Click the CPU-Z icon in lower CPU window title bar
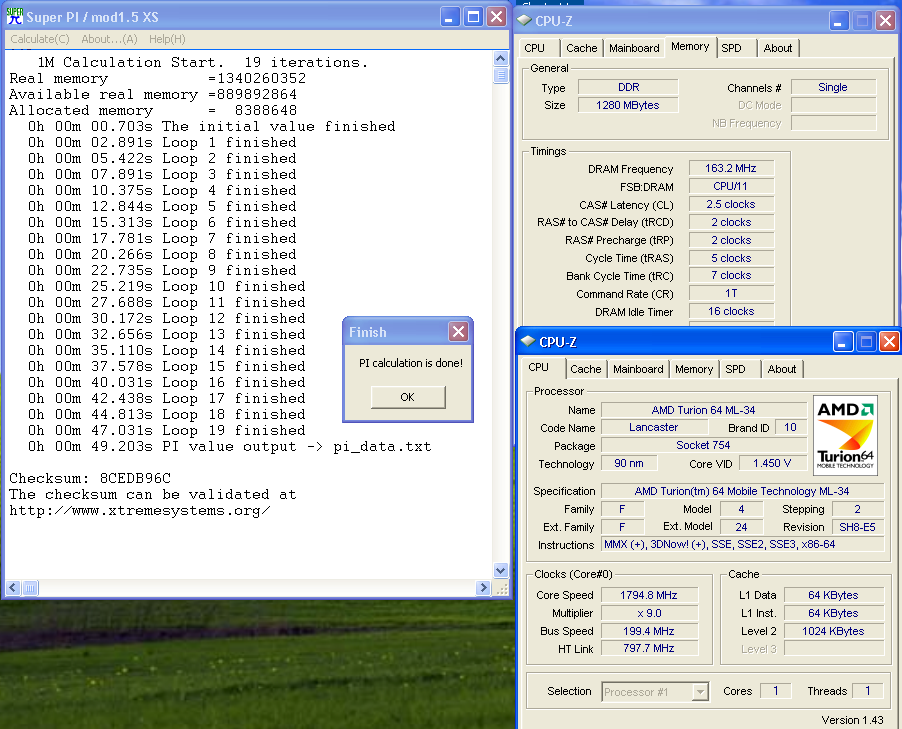The width and height of the screenshot is (902, 729). pyautogui.click(x=528, y=342)
